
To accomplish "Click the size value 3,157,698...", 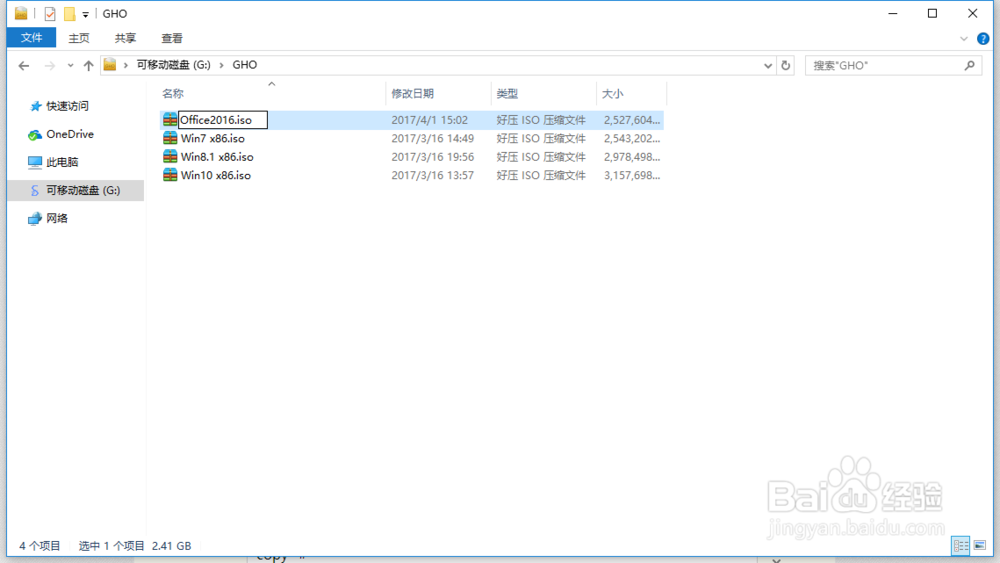I will pyautogui.click(x=631, y=175).
